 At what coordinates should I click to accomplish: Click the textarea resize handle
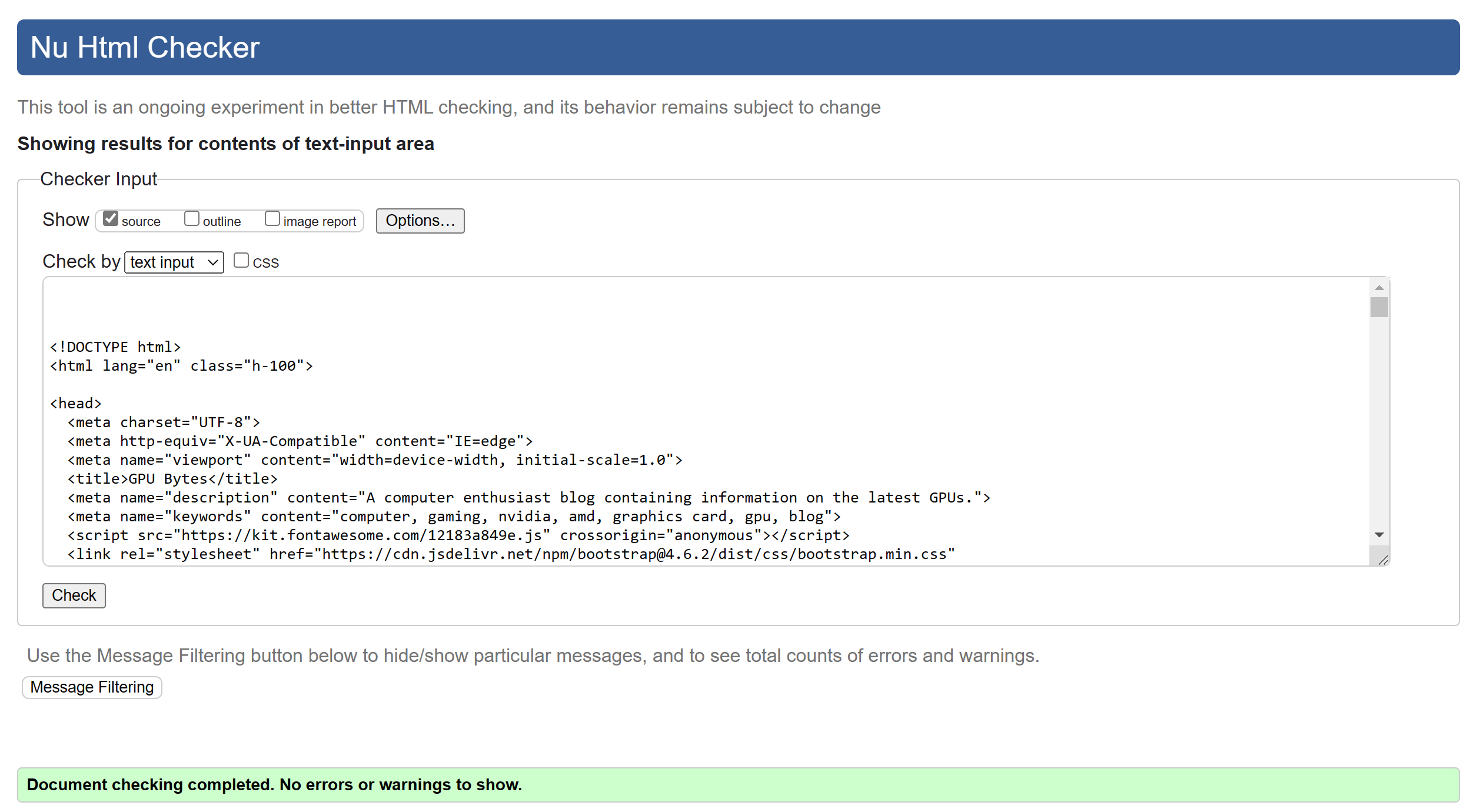coord(1383,560)
